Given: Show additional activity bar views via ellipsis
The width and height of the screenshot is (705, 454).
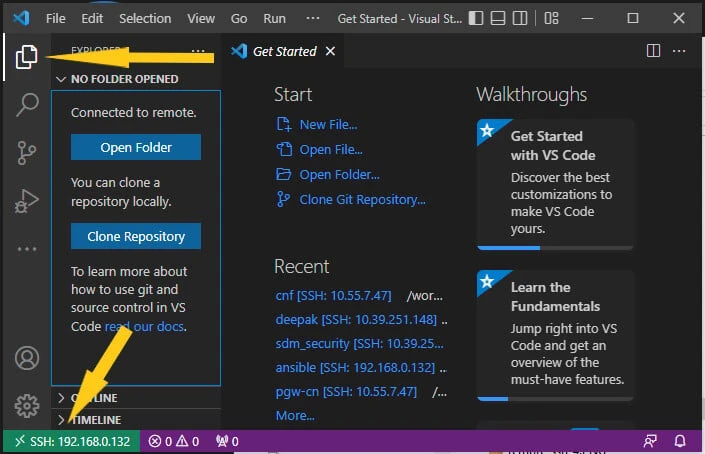Looking at the screenshot, I should 27,248.
